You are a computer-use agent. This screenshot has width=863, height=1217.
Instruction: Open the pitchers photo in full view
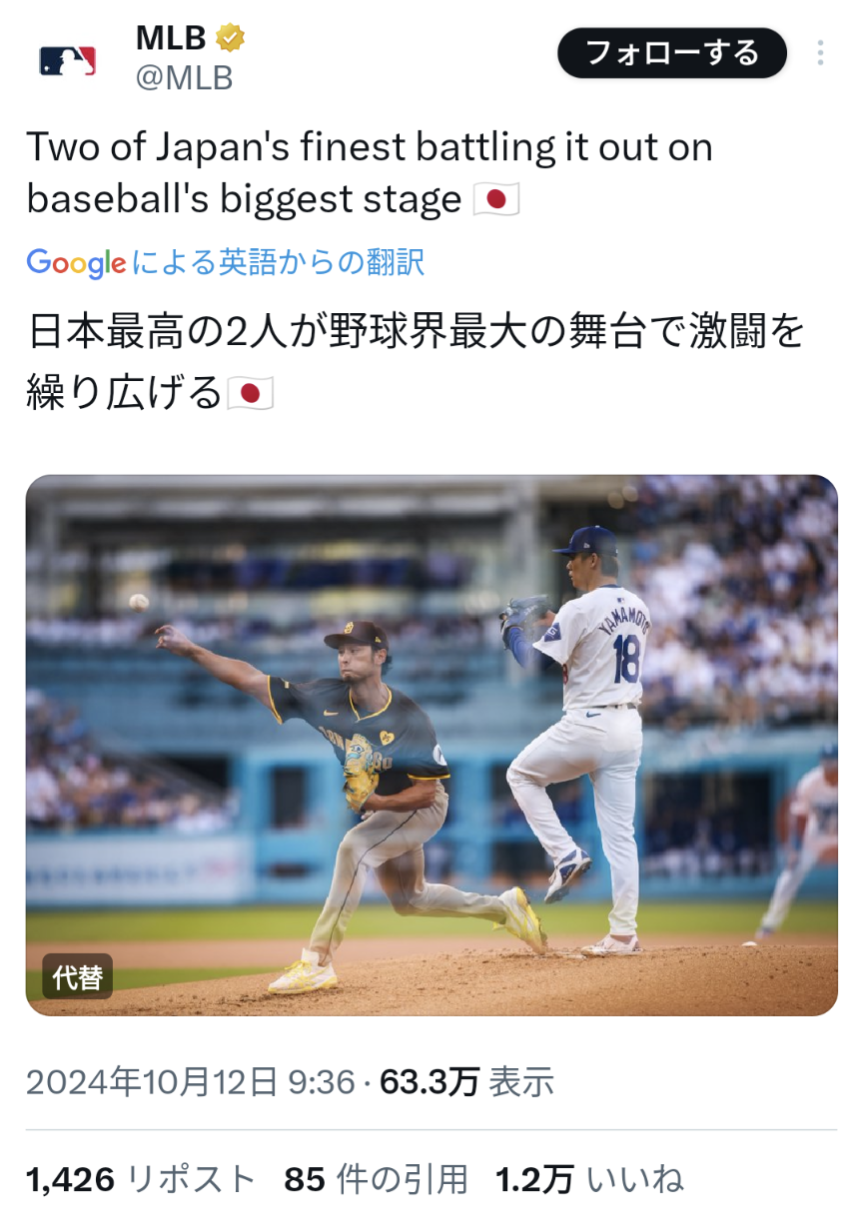click(x=431, y=745)
